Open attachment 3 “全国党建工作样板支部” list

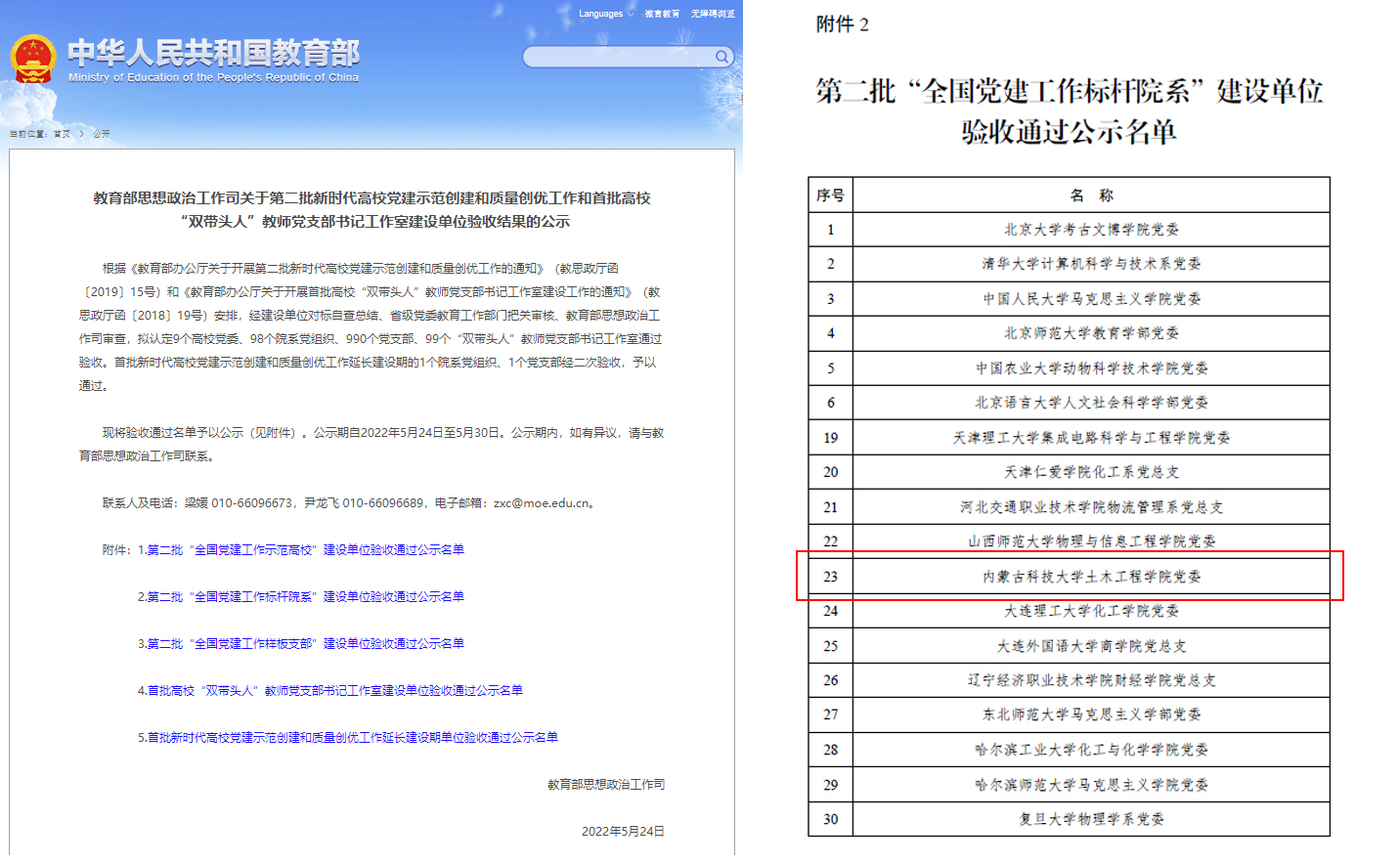click(x=305, y=644)
